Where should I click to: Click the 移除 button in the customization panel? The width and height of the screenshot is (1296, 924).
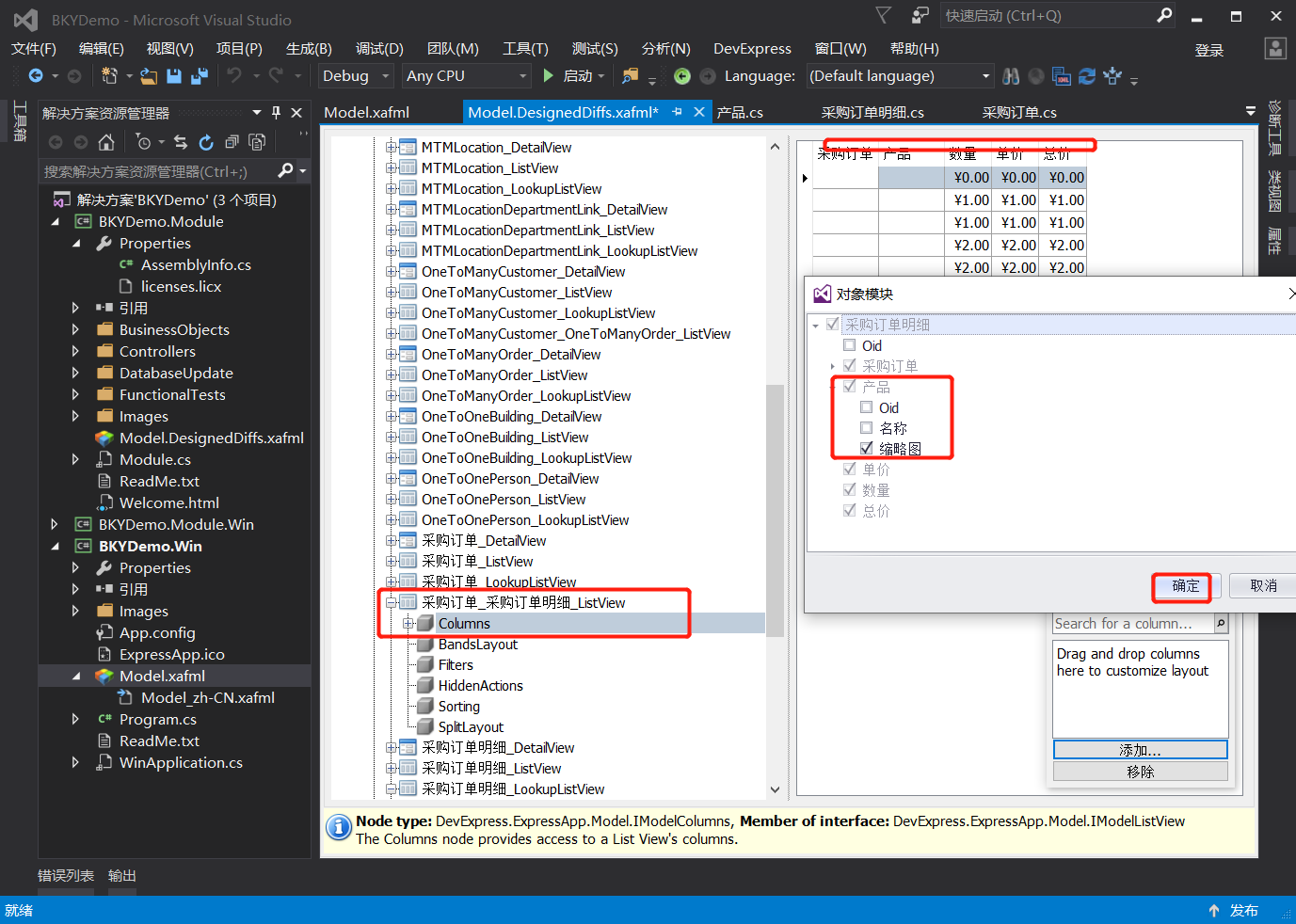pyautogui.click(x=1141, y=772)
